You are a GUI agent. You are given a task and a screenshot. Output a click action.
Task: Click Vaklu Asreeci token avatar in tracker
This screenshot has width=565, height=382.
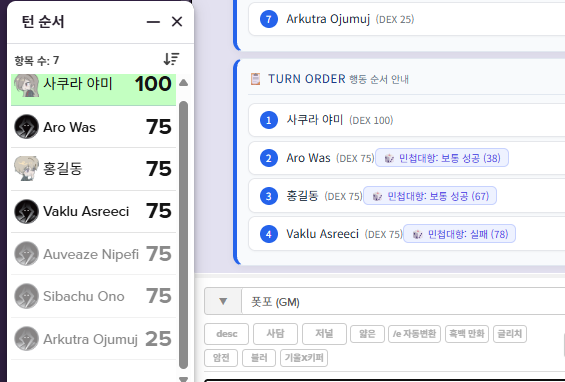click(26, 211)
